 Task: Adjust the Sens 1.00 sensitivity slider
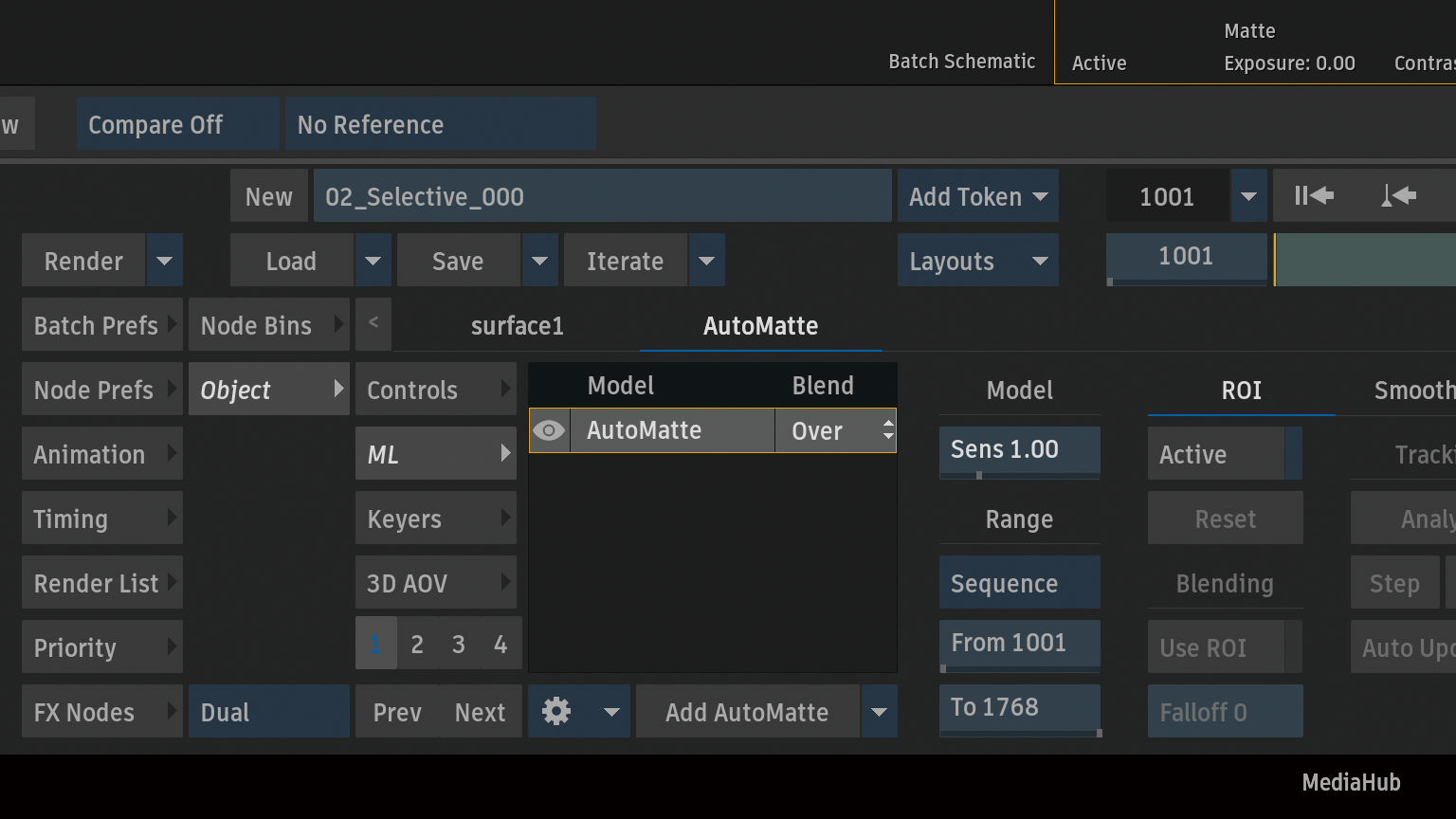pyautogui.click(x=1019, y=450)
